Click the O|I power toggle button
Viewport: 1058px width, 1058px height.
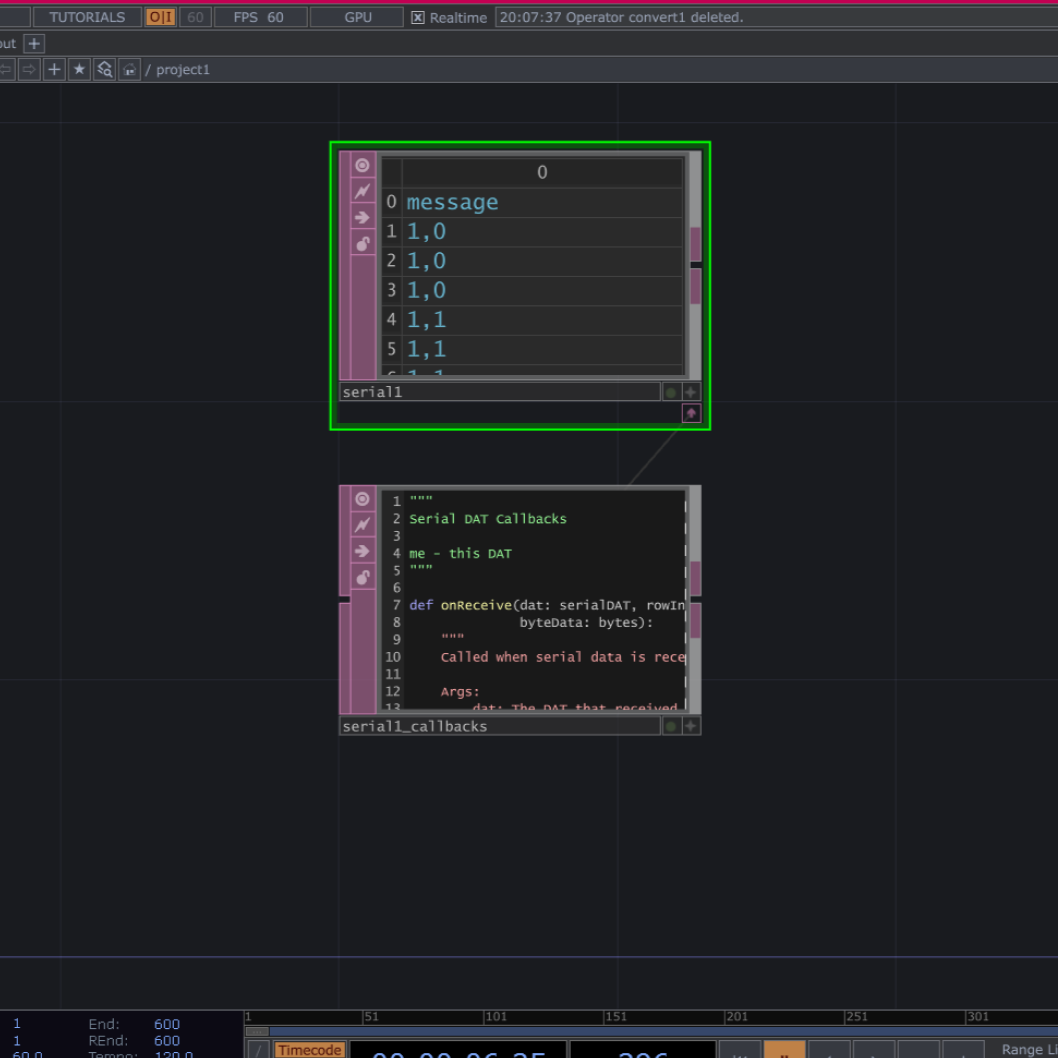coord(160,17)
